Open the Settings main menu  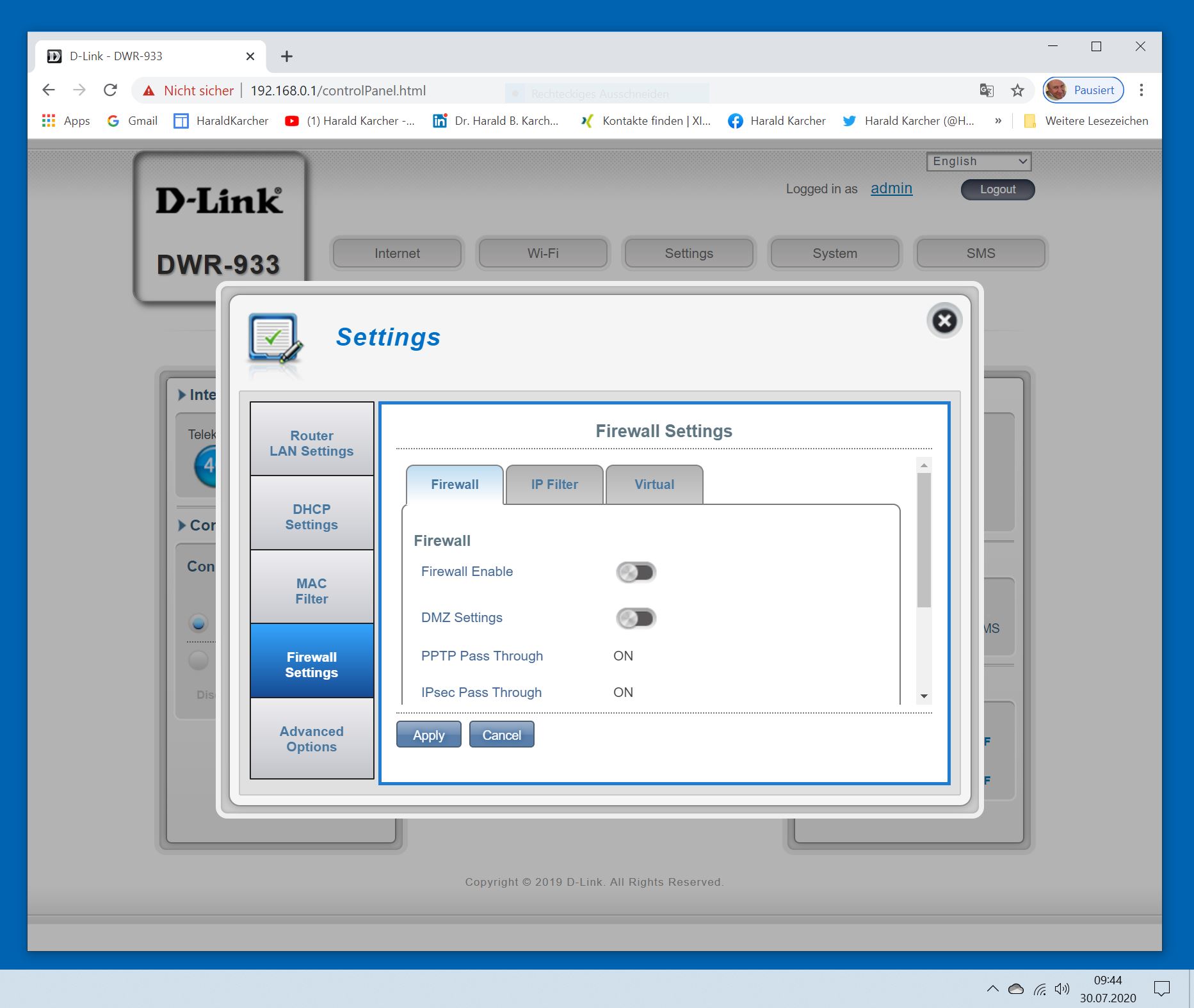coord(689,253)
